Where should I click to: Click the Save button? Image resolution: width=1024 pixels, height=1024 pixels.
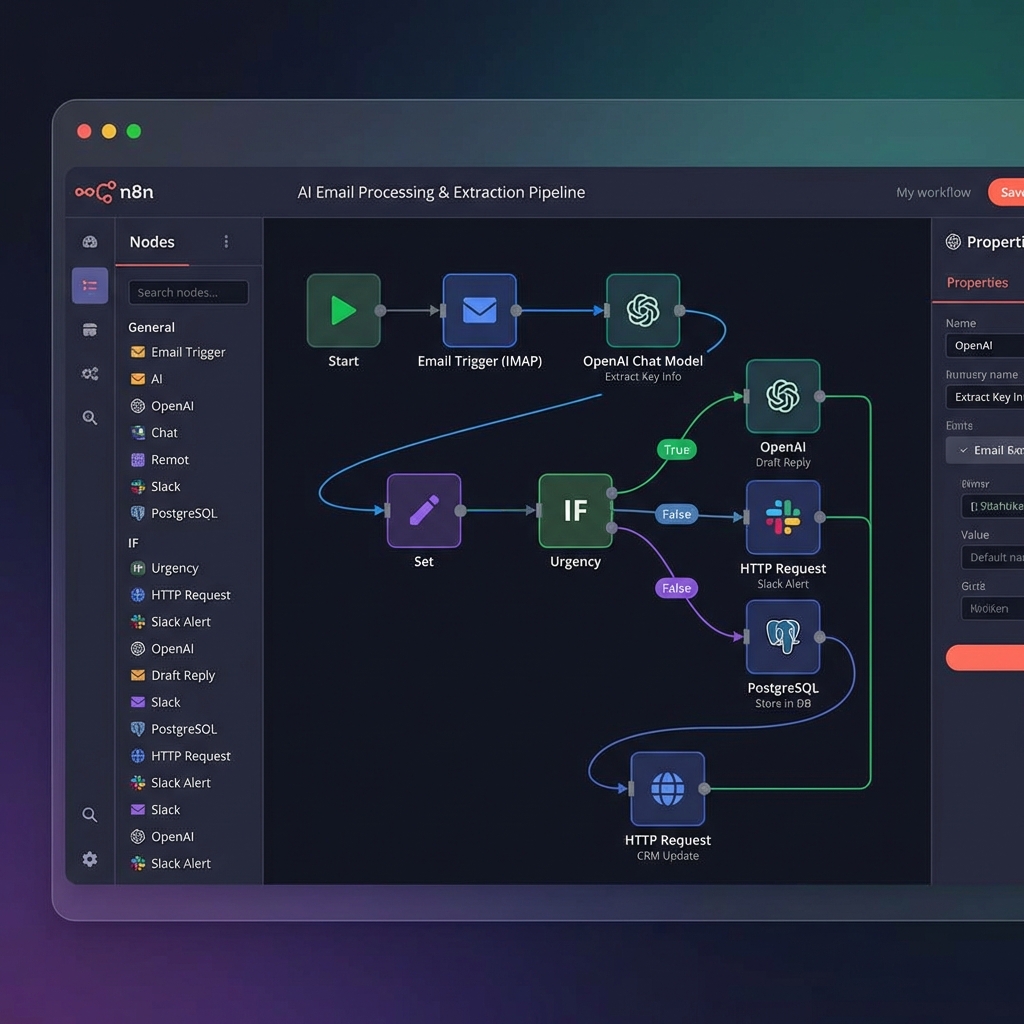click(1006, 192)
